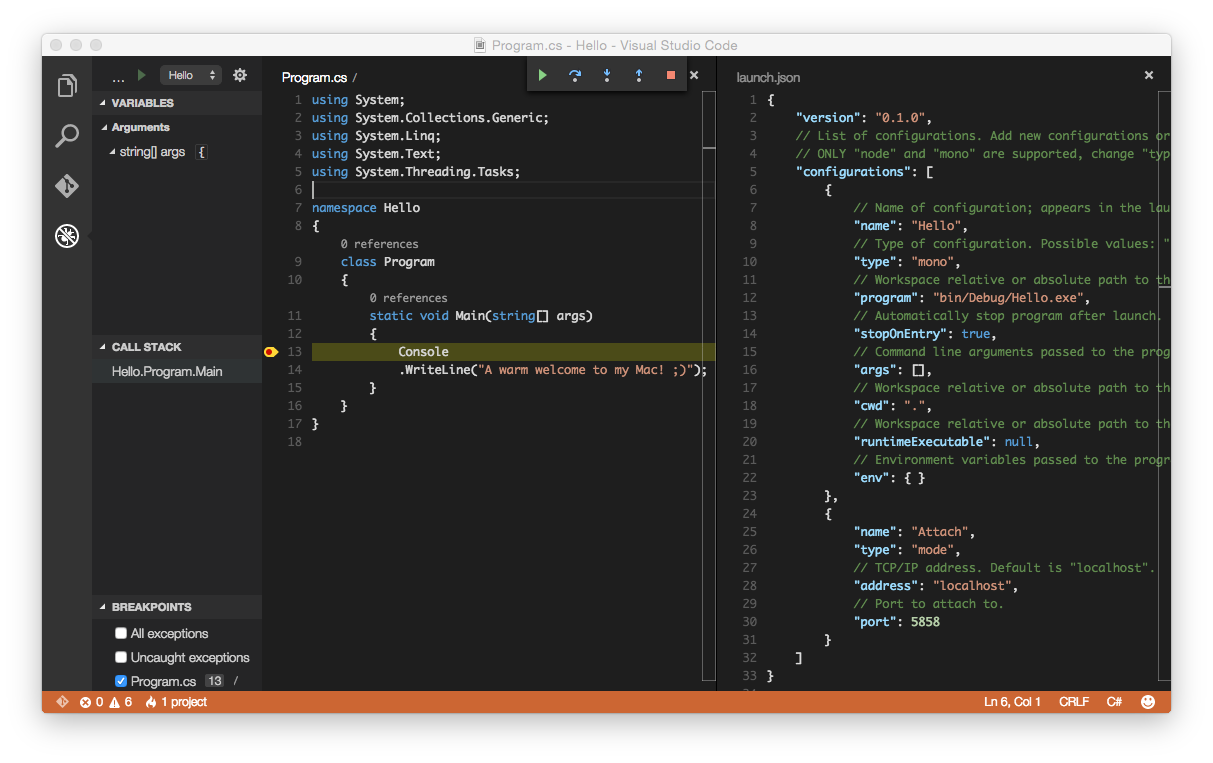Show the 6 warnings in status bar
1213x763 pixels.
click(x=120, y=702)
